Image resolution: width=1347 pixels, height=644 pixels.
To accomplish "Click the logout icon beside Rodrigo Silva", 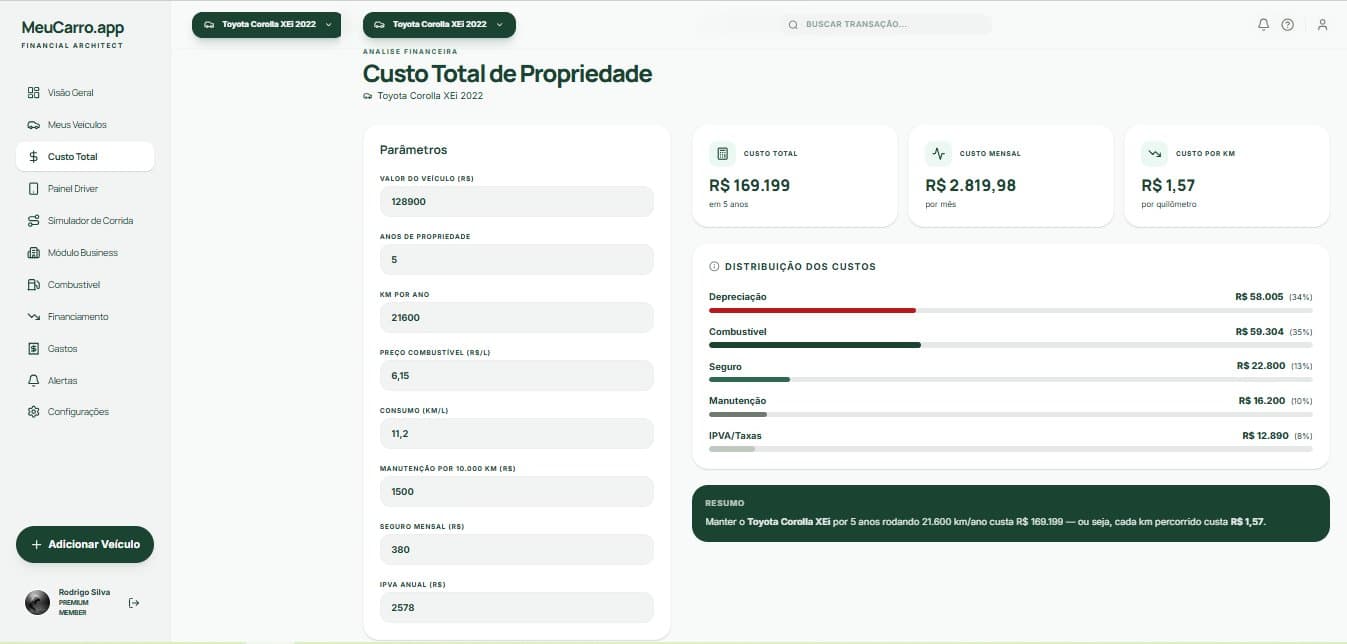I will (x=134, y=602).
